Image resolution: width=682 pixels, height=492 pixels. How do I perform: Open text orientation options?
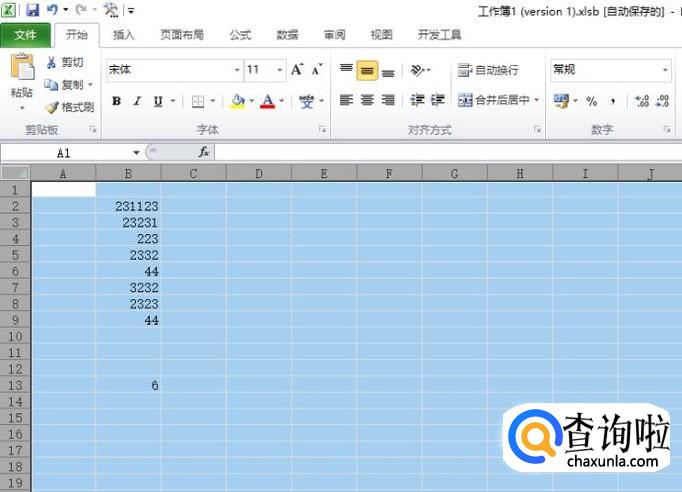[x=420, y=70]
